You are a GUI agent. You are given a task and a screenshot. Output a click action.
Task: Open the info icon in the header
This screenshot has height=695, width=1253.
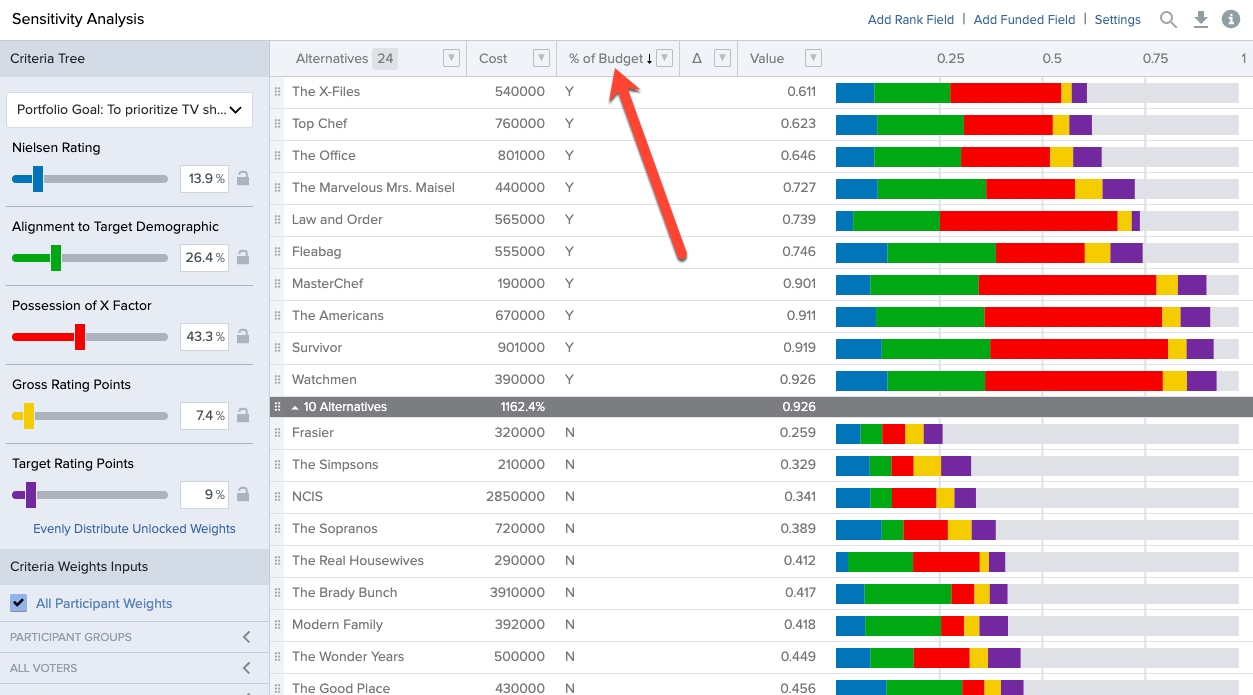click(1231, 19)
